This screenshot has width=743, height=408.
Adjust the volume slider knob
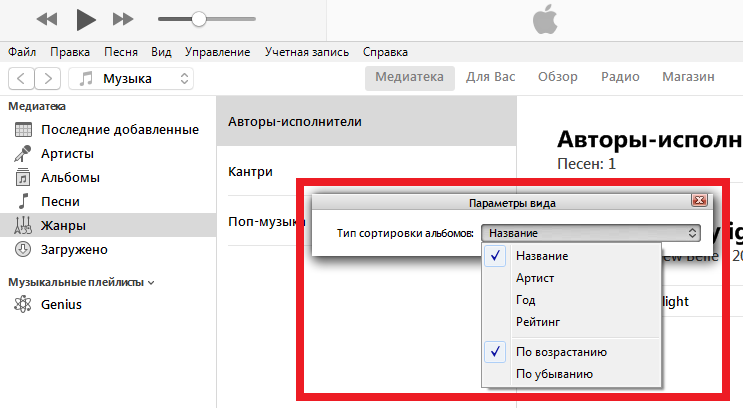point(198,18)
